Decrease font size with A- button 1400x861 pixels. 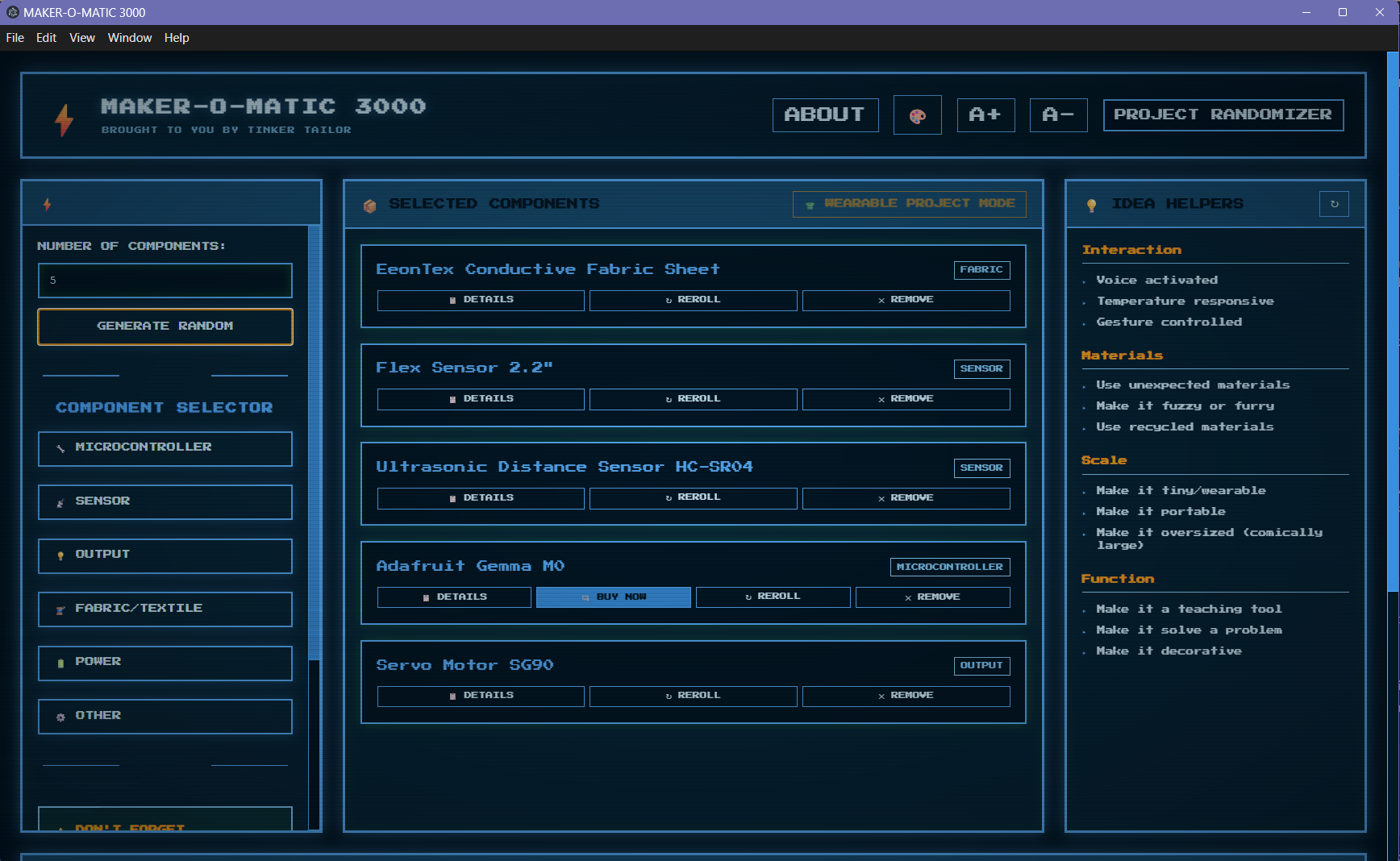point(1058,115)
